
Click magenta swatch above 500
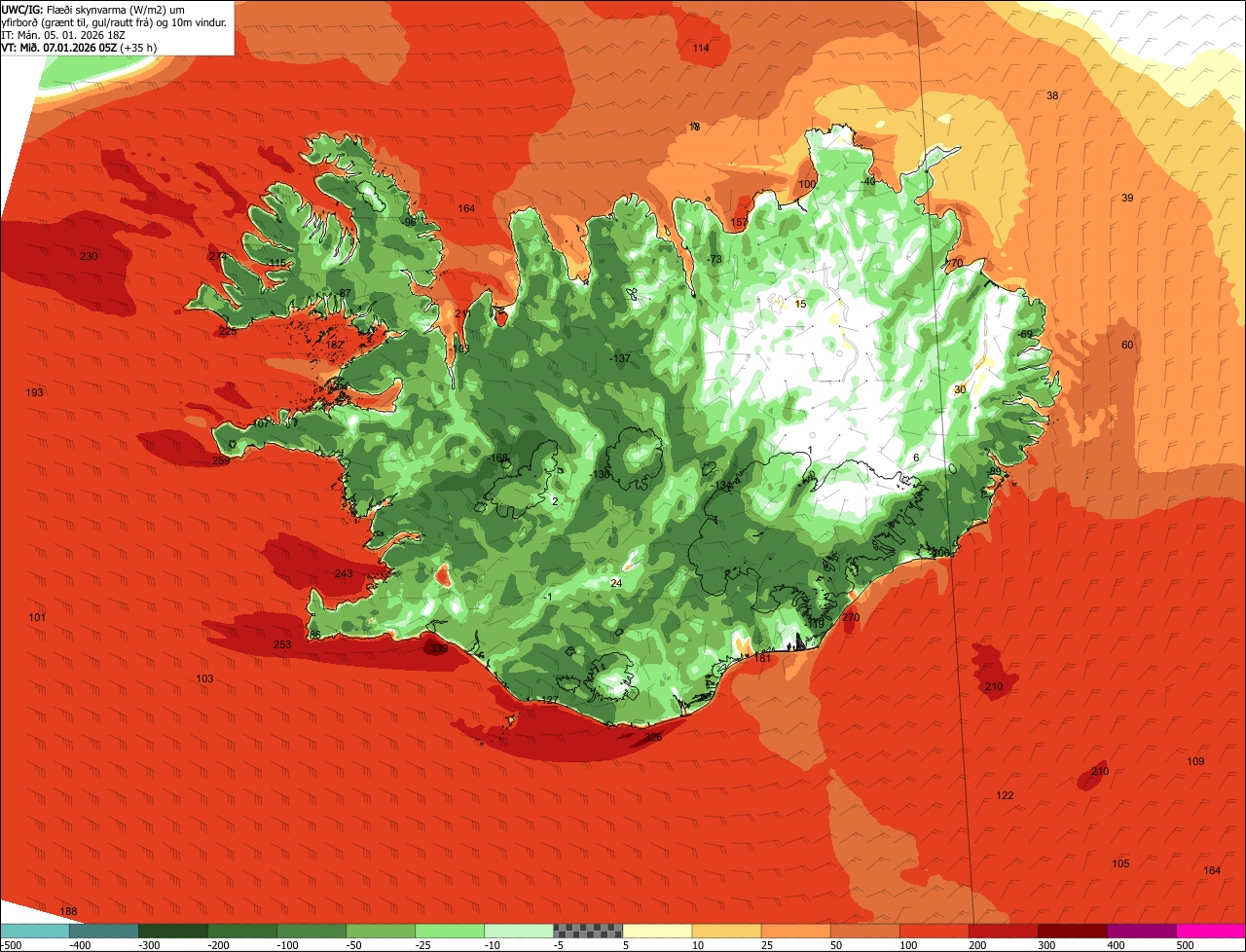point(1211,930)
